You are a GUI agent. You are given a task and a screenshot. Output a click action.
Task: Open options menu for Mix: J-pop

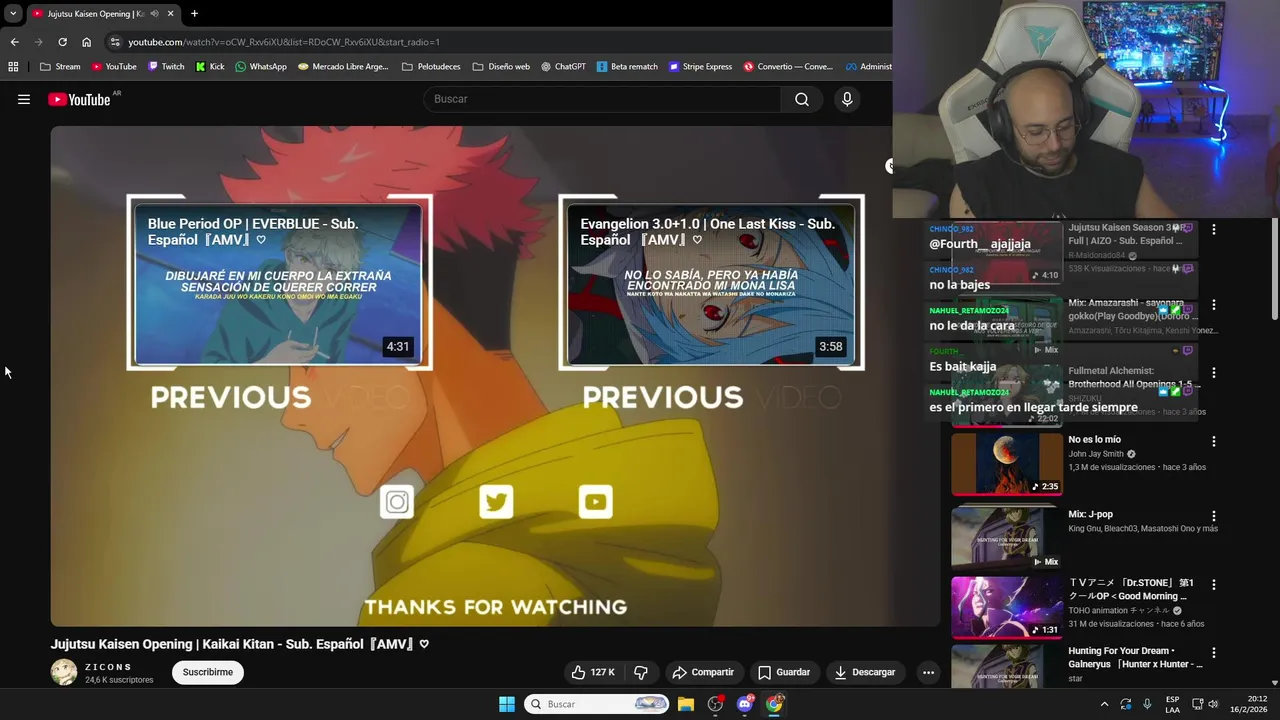tap(1214, 516)
